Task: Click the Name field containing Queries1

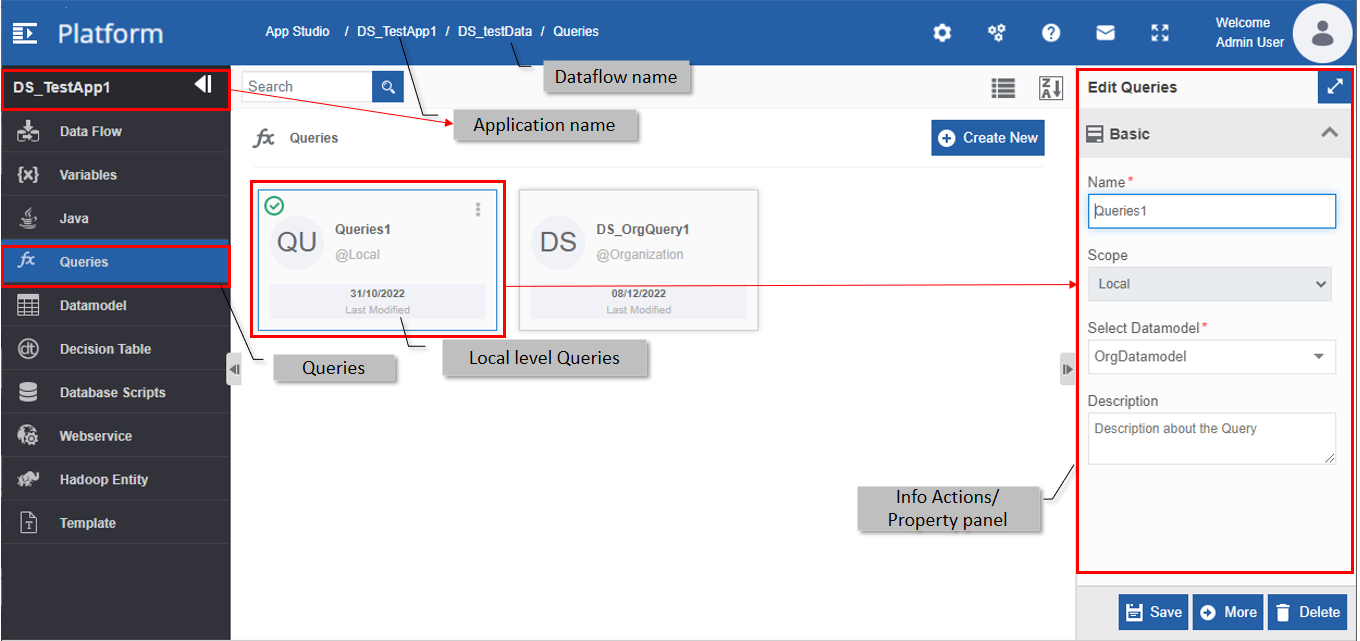Action: pos(1211,211)
